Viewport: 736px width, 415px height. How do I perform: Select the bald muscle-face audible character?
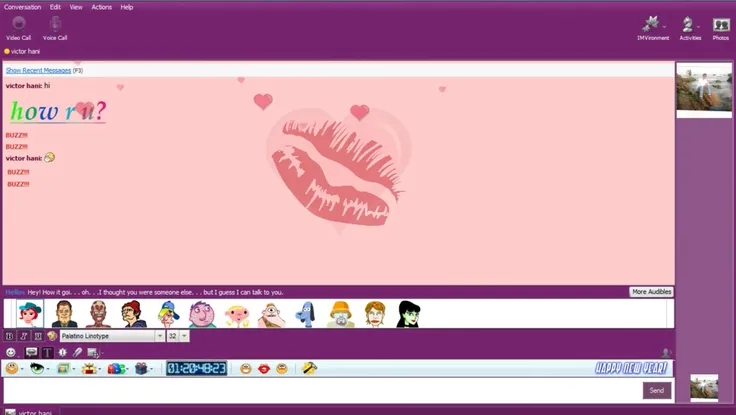click(99, 314)
